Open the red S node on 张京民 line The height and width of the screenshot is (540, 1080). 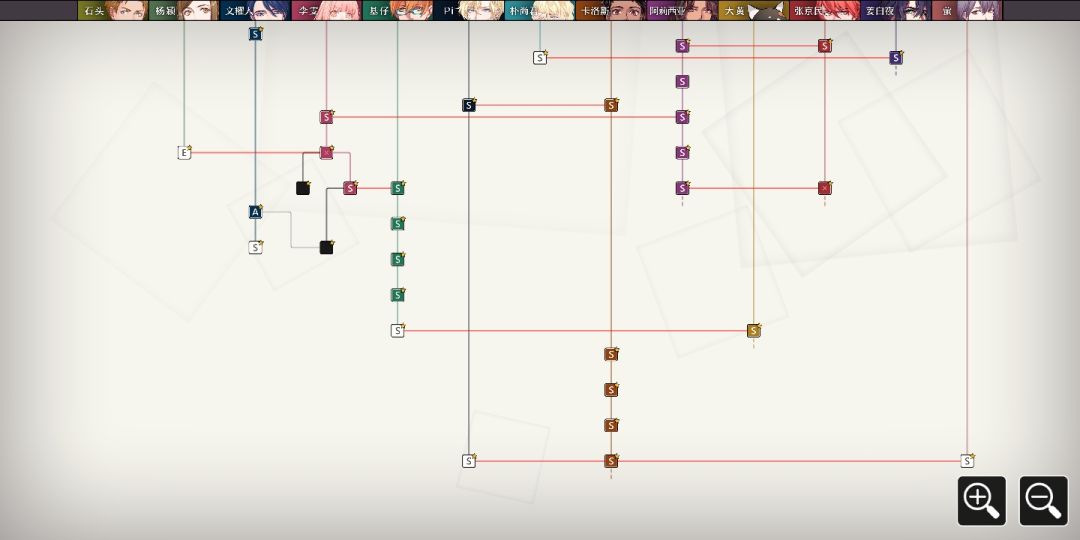click(x=824, y=46)
